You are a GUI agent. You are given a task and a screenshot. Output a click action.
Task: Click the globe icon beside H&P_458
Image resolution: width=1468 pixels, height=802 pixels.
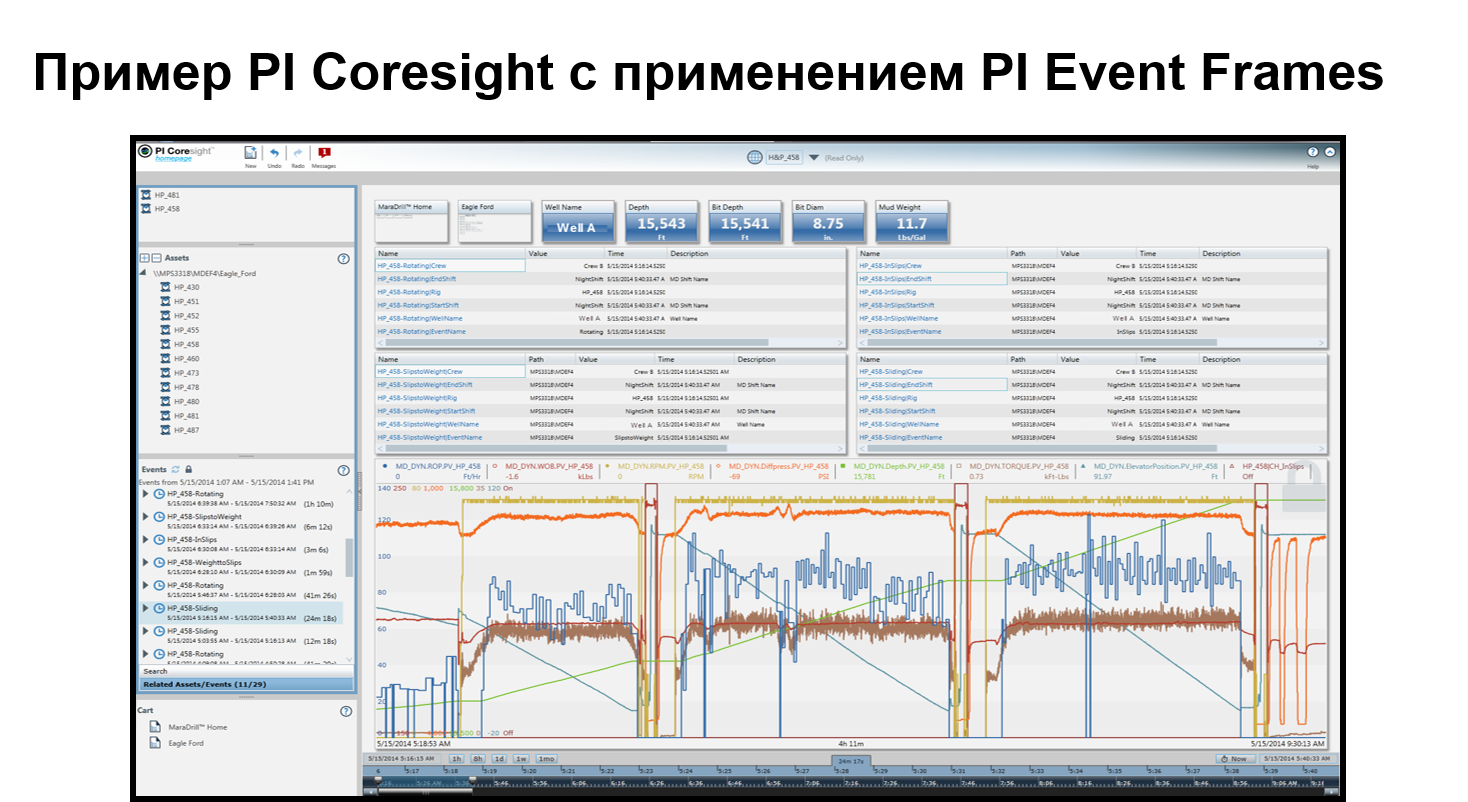pyautogui.click(x=755, y=157)
